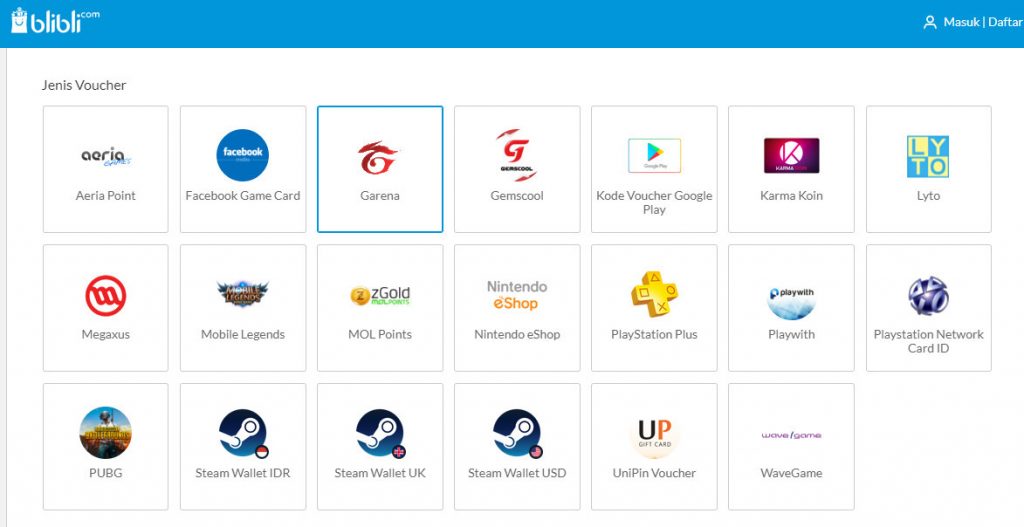Select Steam icon with Indonesian flag
This screenshot has width=1024, height=527.
click(242, 433)
